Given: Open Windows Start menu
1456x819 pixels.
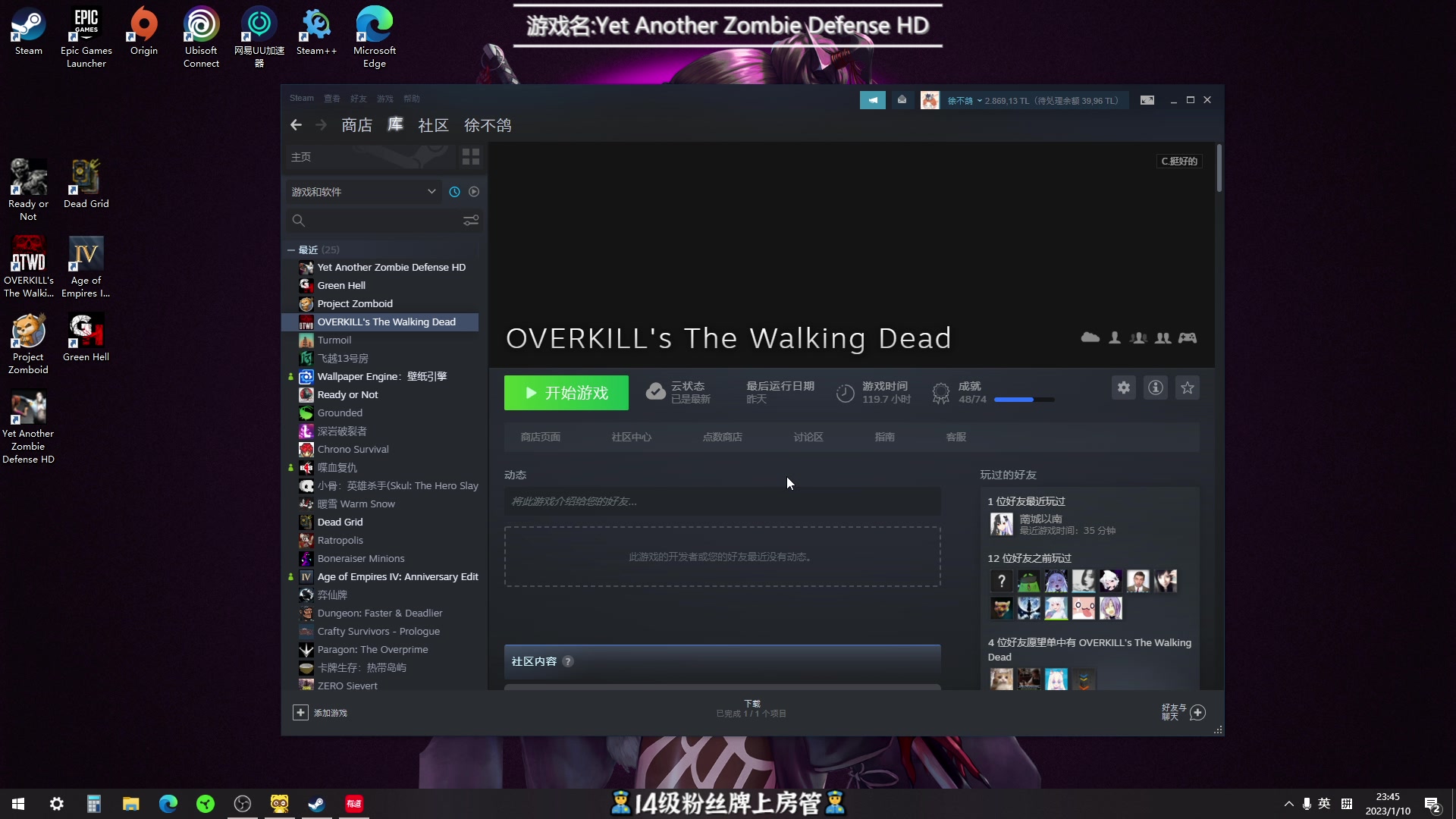Looking at the screenshot, I should tap(18, 804).
